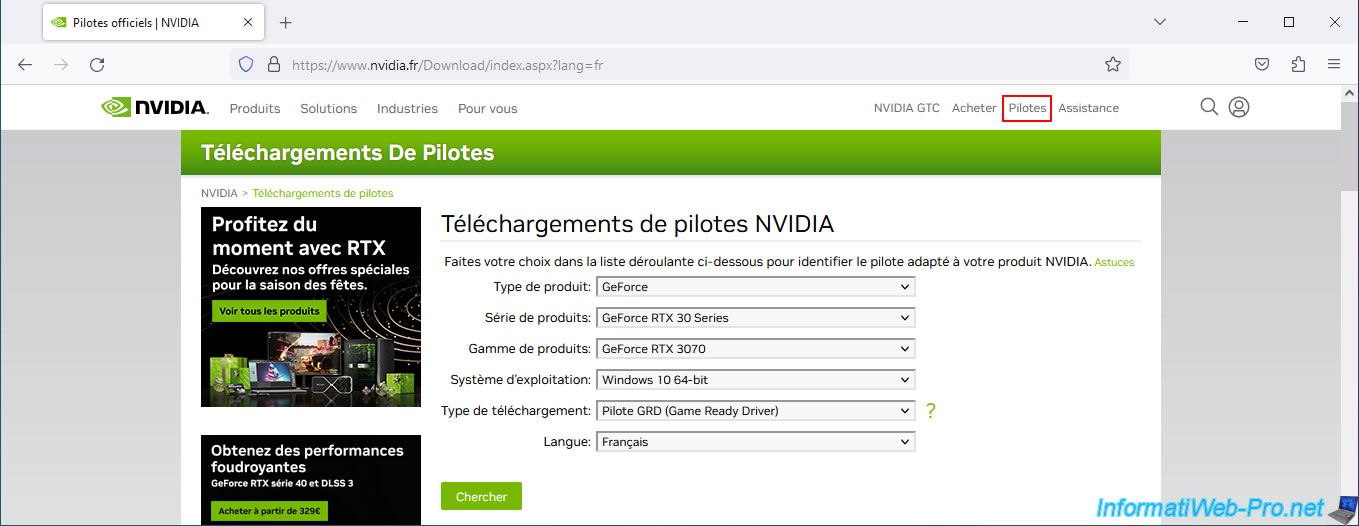This screenshot has width=1359, height=526.
Task: Expand the Type de téléchargement dropdown
Action: [x=755, y=411]
